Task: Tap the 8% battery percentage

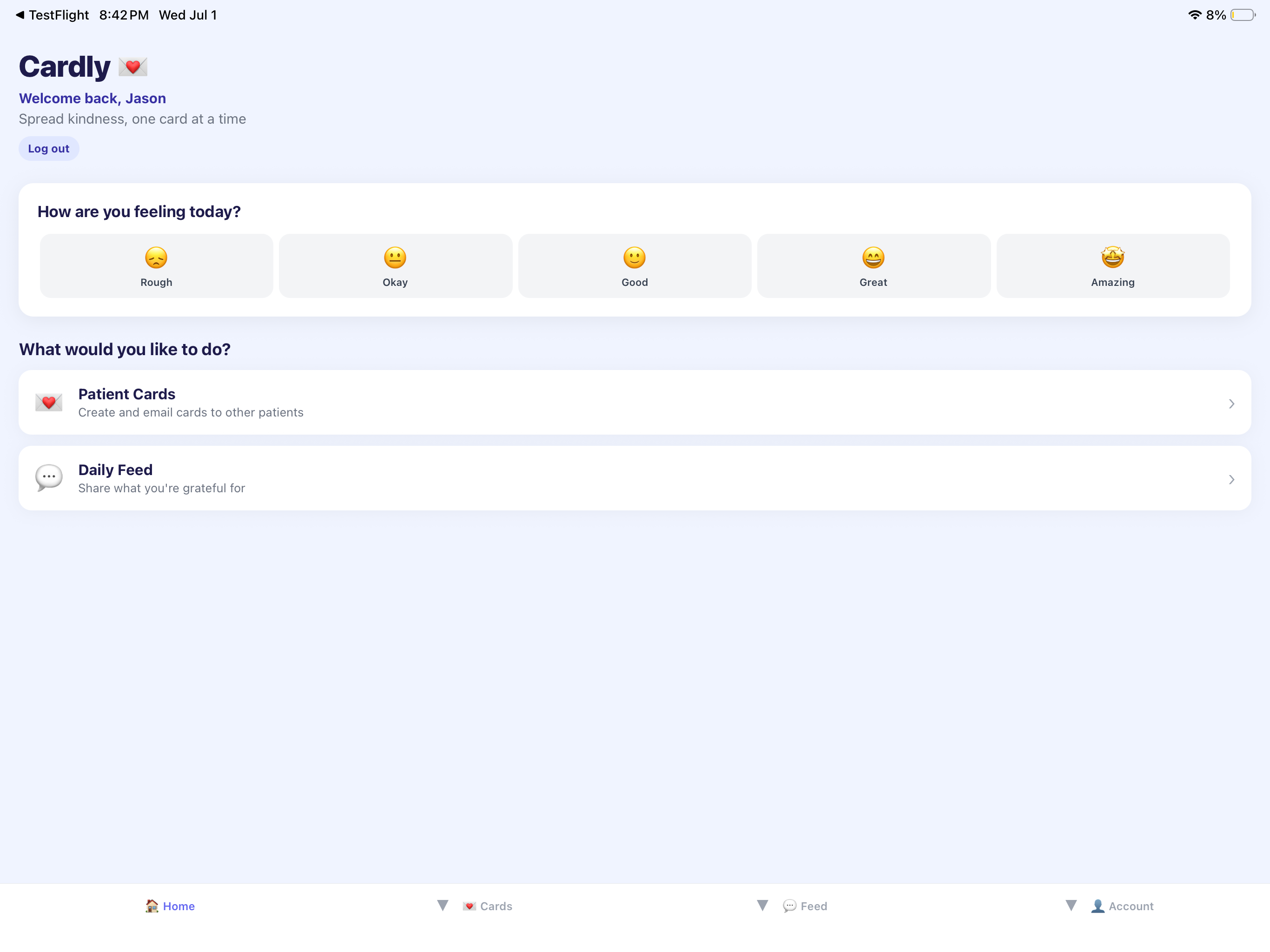Action: point(1216,15)
